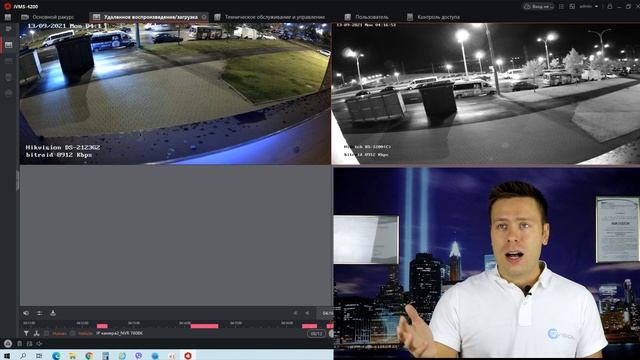Open Windows taskbar search
The width and height of the screenshot is (640, 360).
pos(23,356)
